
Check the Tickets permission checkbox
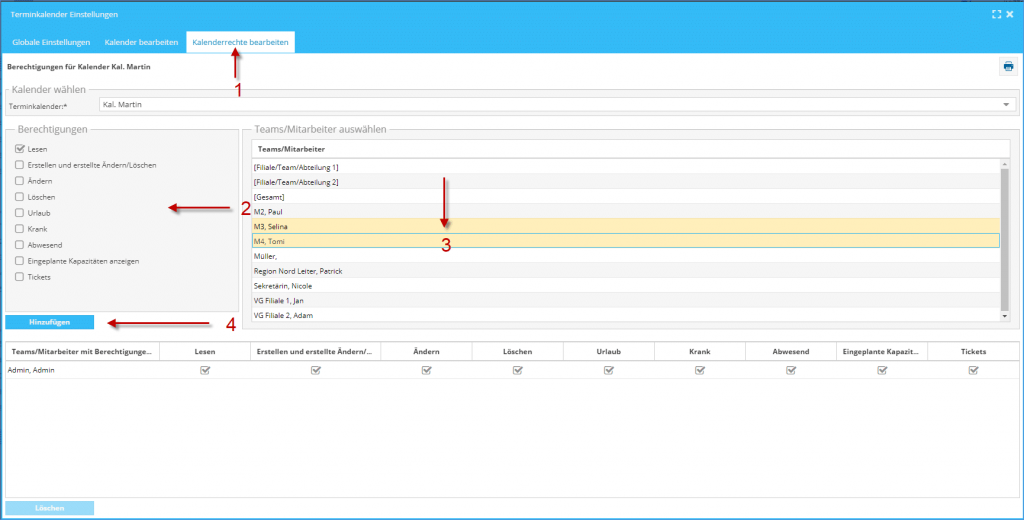(20, 277)
